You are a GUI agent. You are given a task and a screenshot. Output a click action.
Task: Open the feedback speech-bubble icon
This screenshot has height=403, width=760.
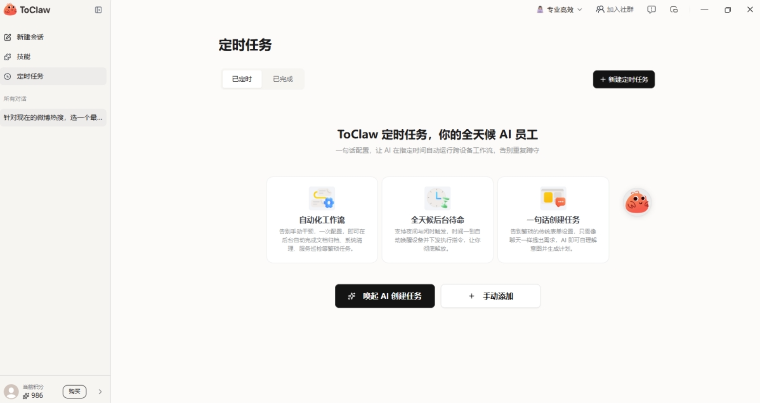pos(651,10)
